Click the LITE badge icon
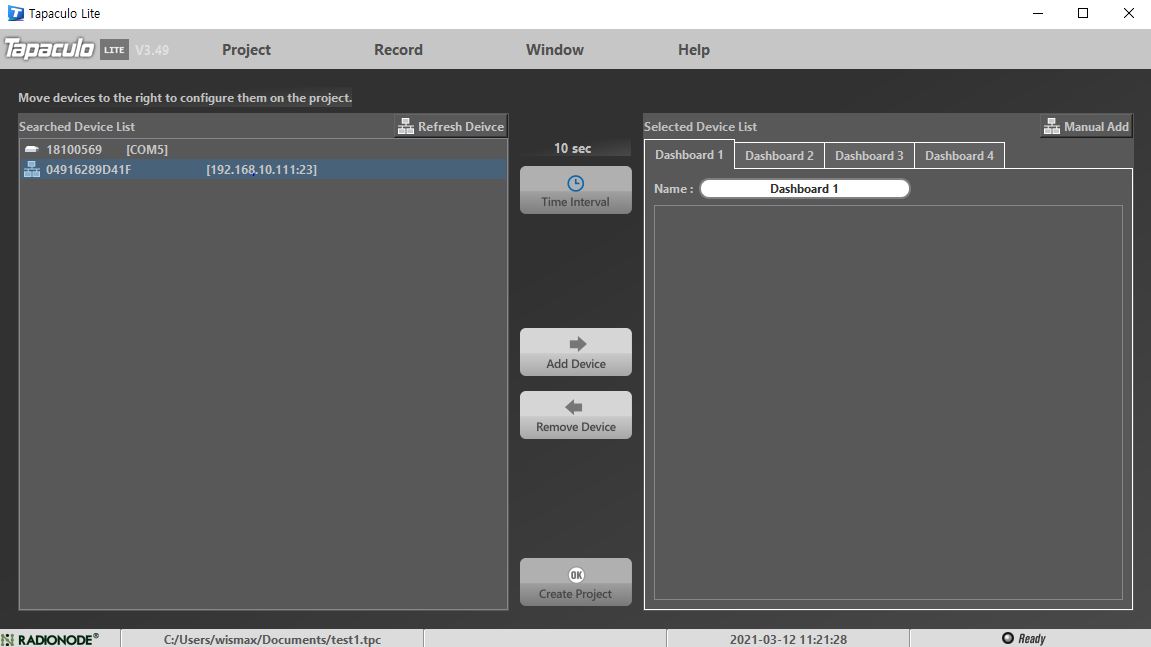The image size is (1151, 647). coord(115,49)
